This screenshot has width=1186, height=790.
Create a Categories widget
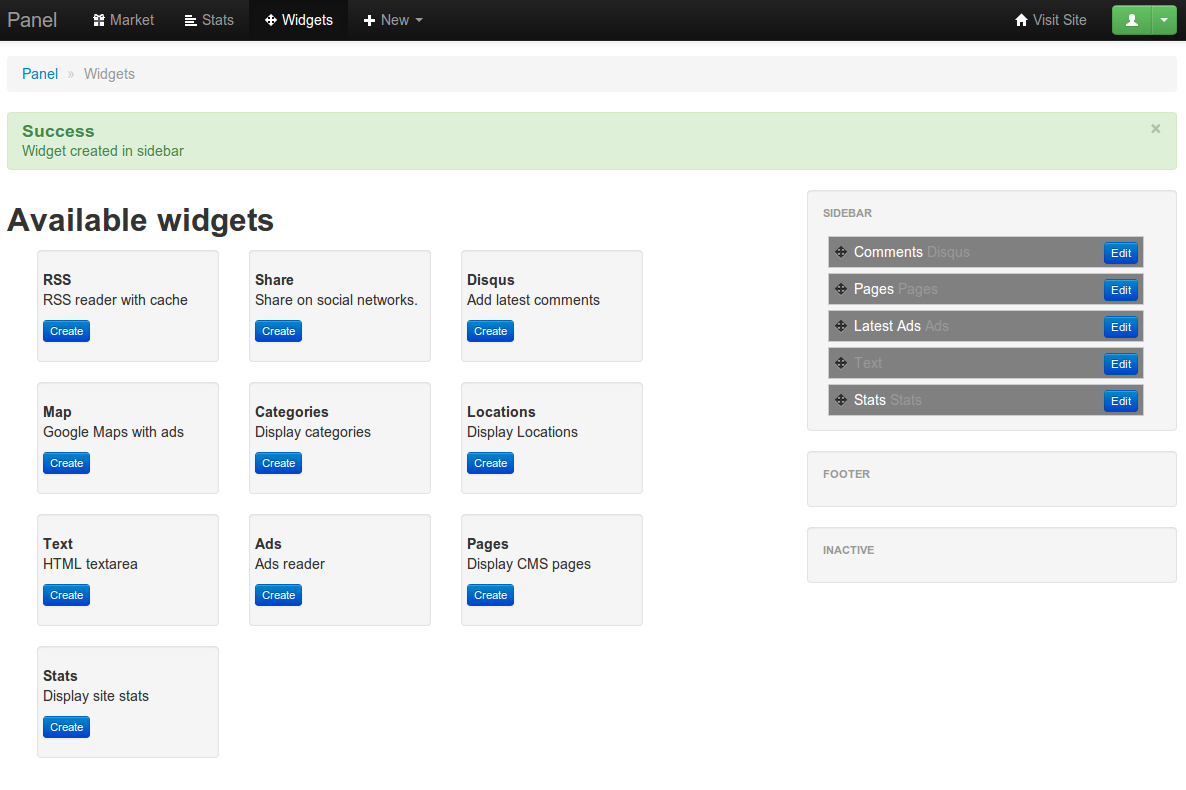pos(278,463)
